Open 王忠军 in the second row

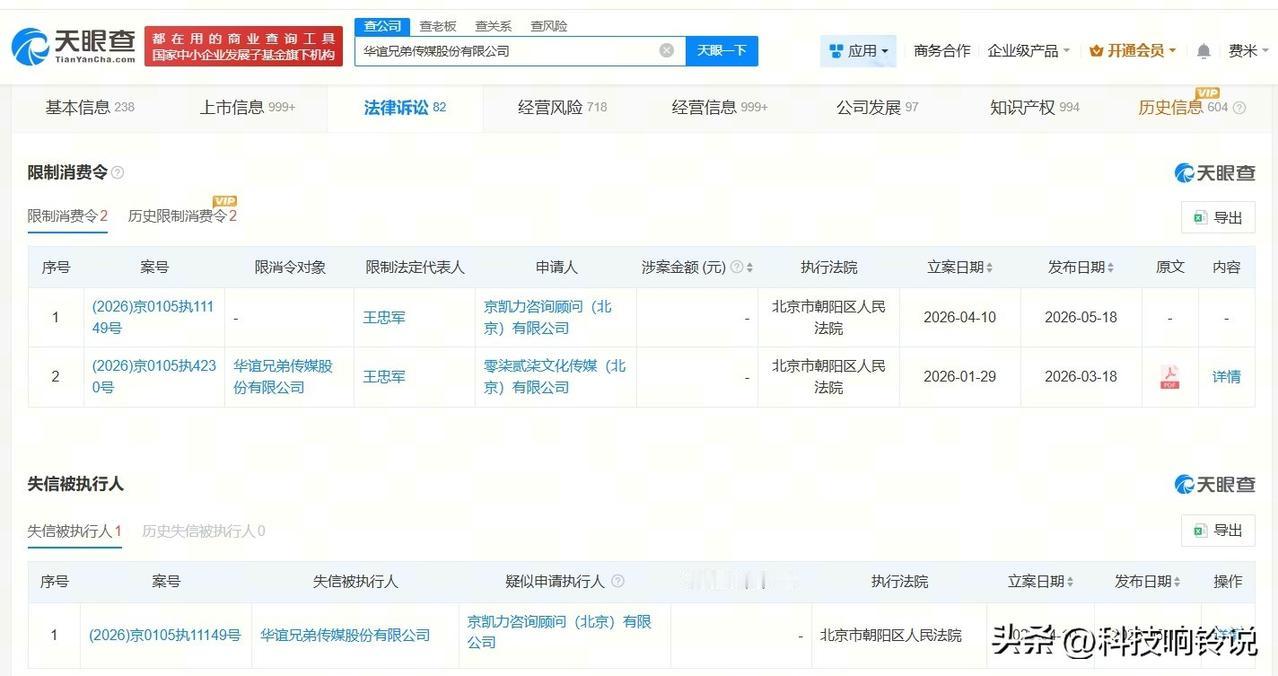click(384, 376)
